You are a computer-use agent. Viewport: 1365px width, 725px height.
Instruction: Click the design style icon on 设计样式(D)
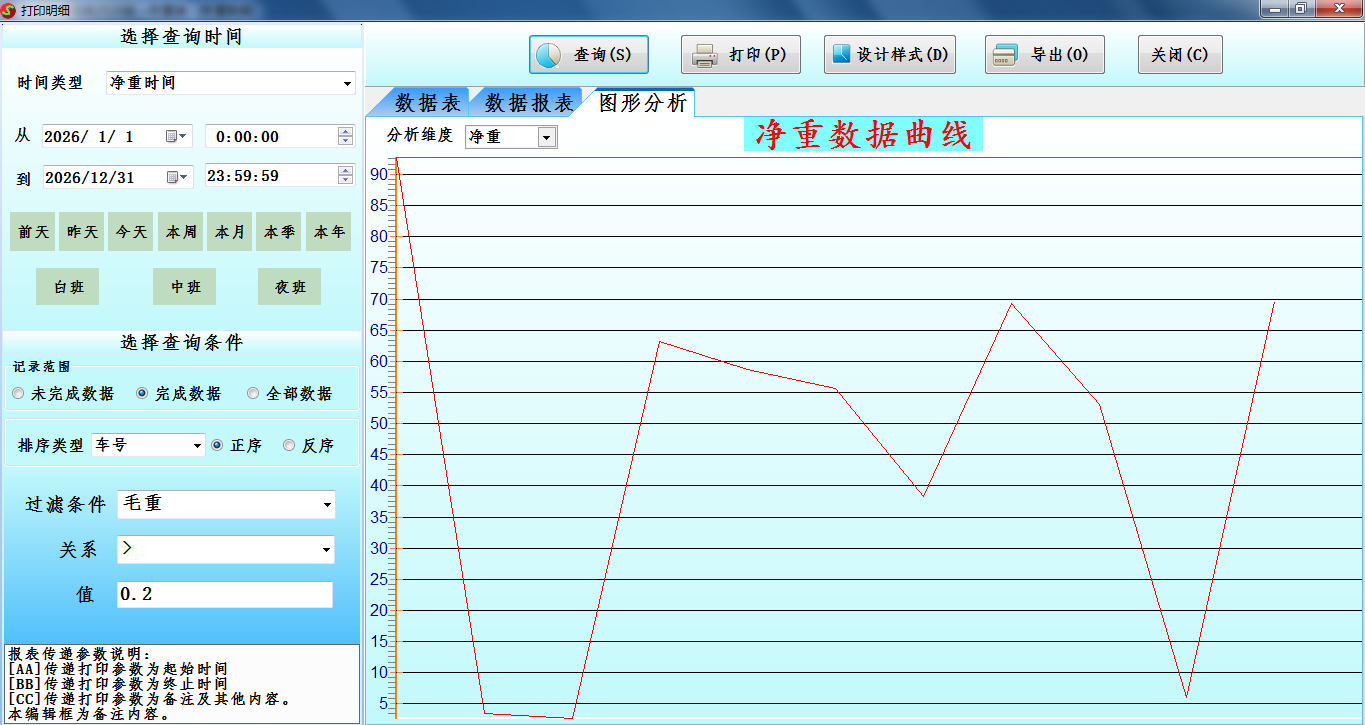842,54
